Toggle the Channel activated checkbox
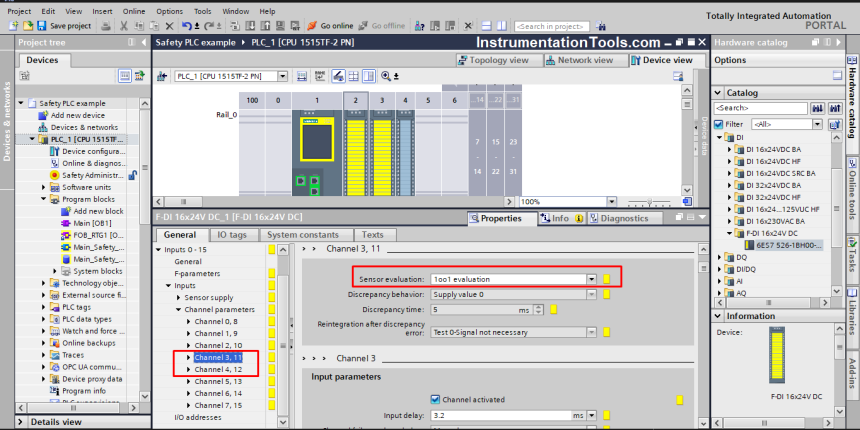860x430 pixels. [x=435, y=399]
